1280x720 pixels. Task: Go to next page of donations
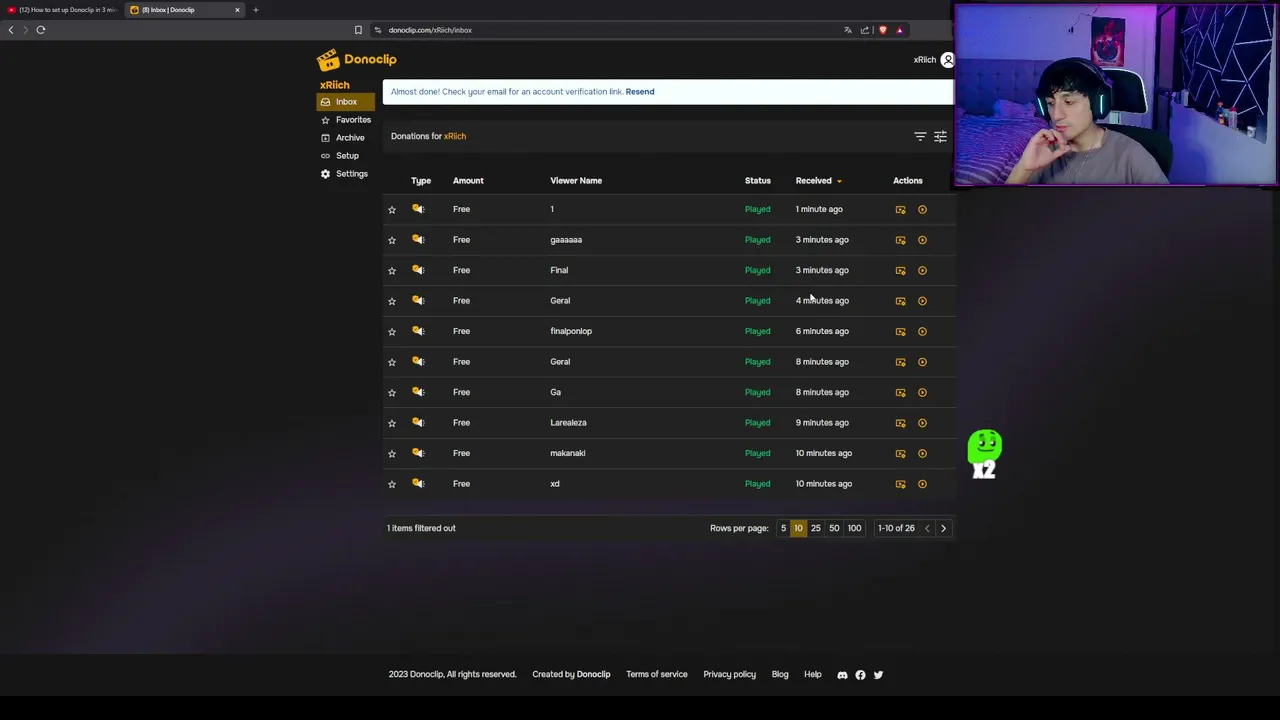pos(943,528)
